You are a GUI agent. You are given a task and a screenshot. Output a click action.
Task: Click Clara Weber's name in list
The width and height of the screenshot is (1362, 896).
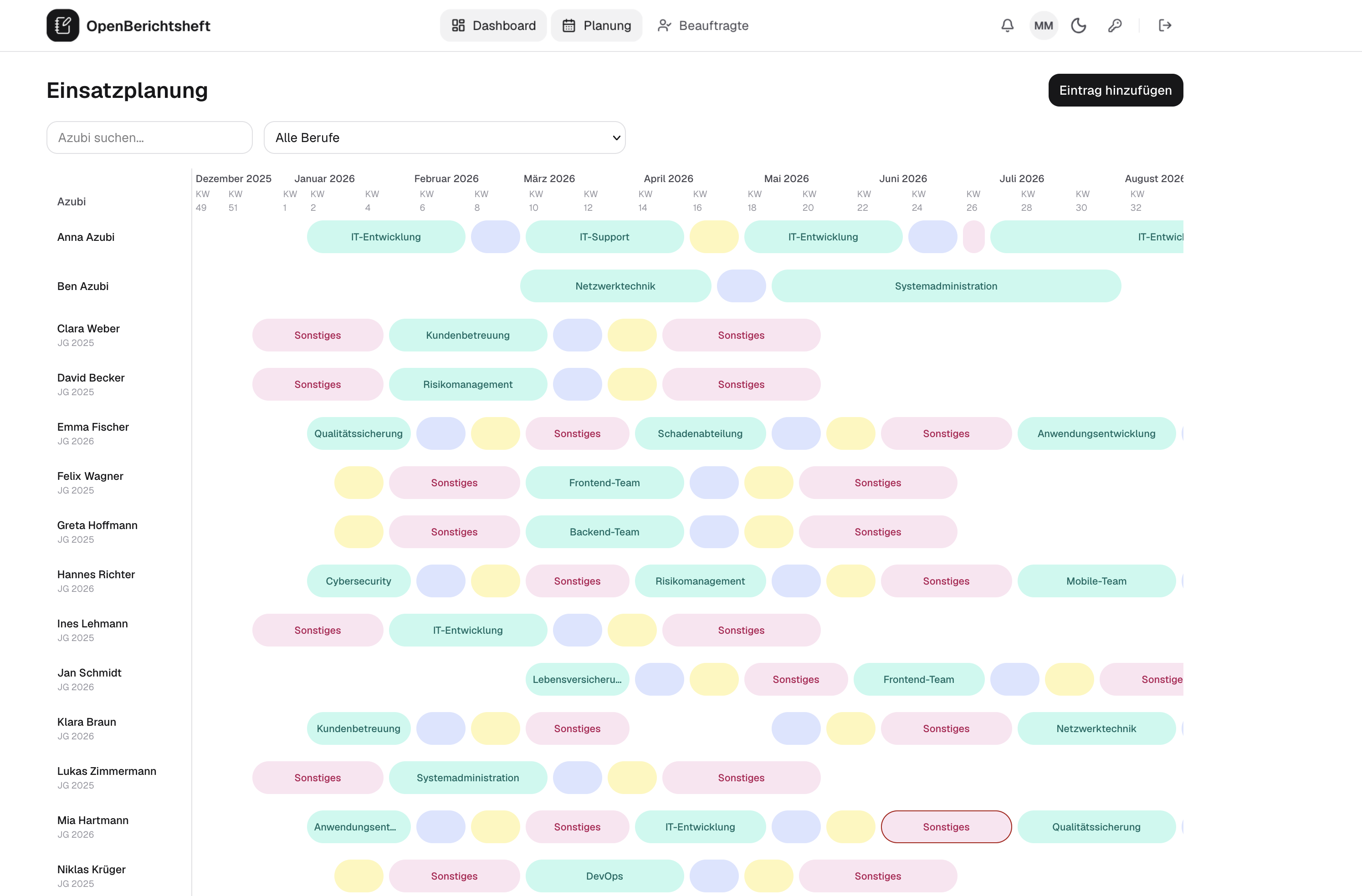pyautogui.click(x=88, y=329)
